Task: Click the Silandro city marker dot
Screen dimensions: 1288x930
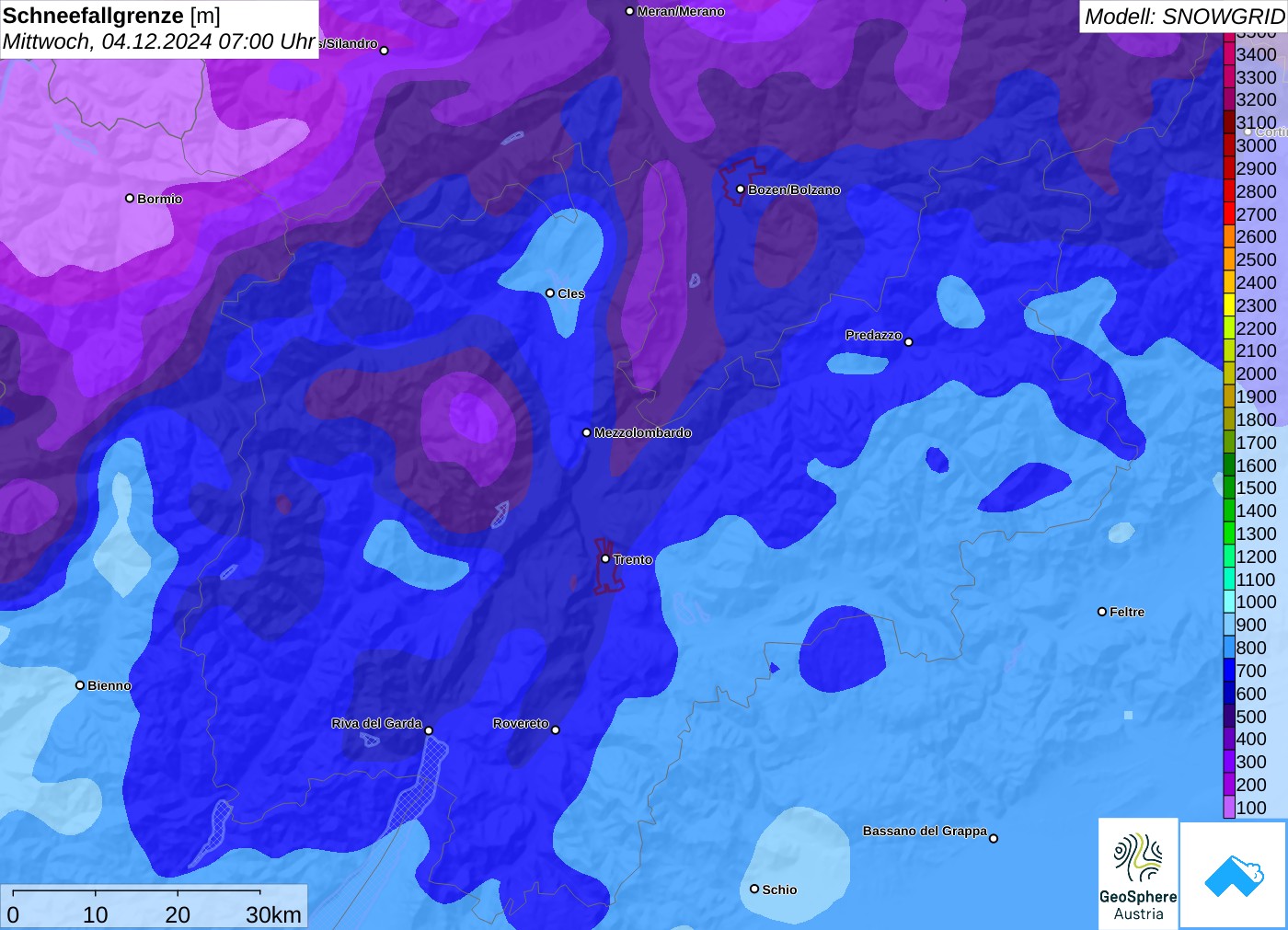Action: tap(385, 51)
